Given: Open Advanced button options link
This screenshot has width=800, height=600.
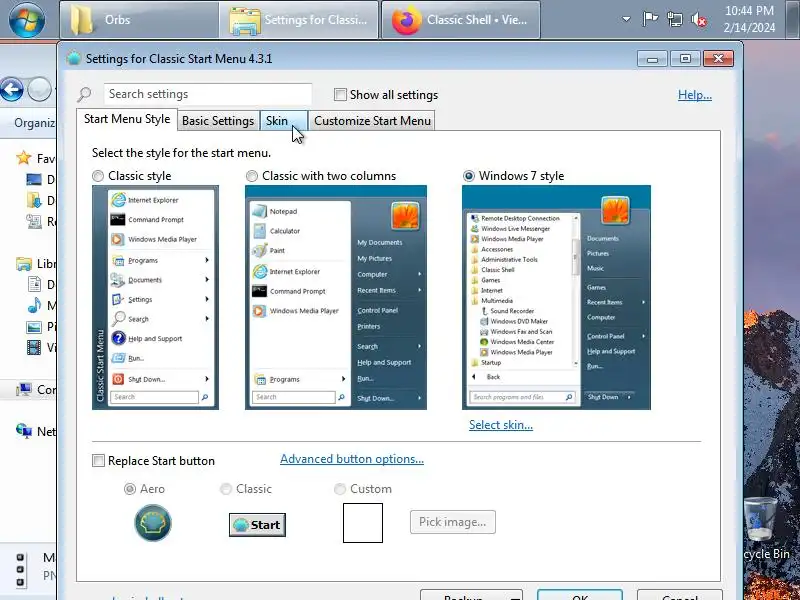Looking at the screenshot, I should (x=352, y=459).
